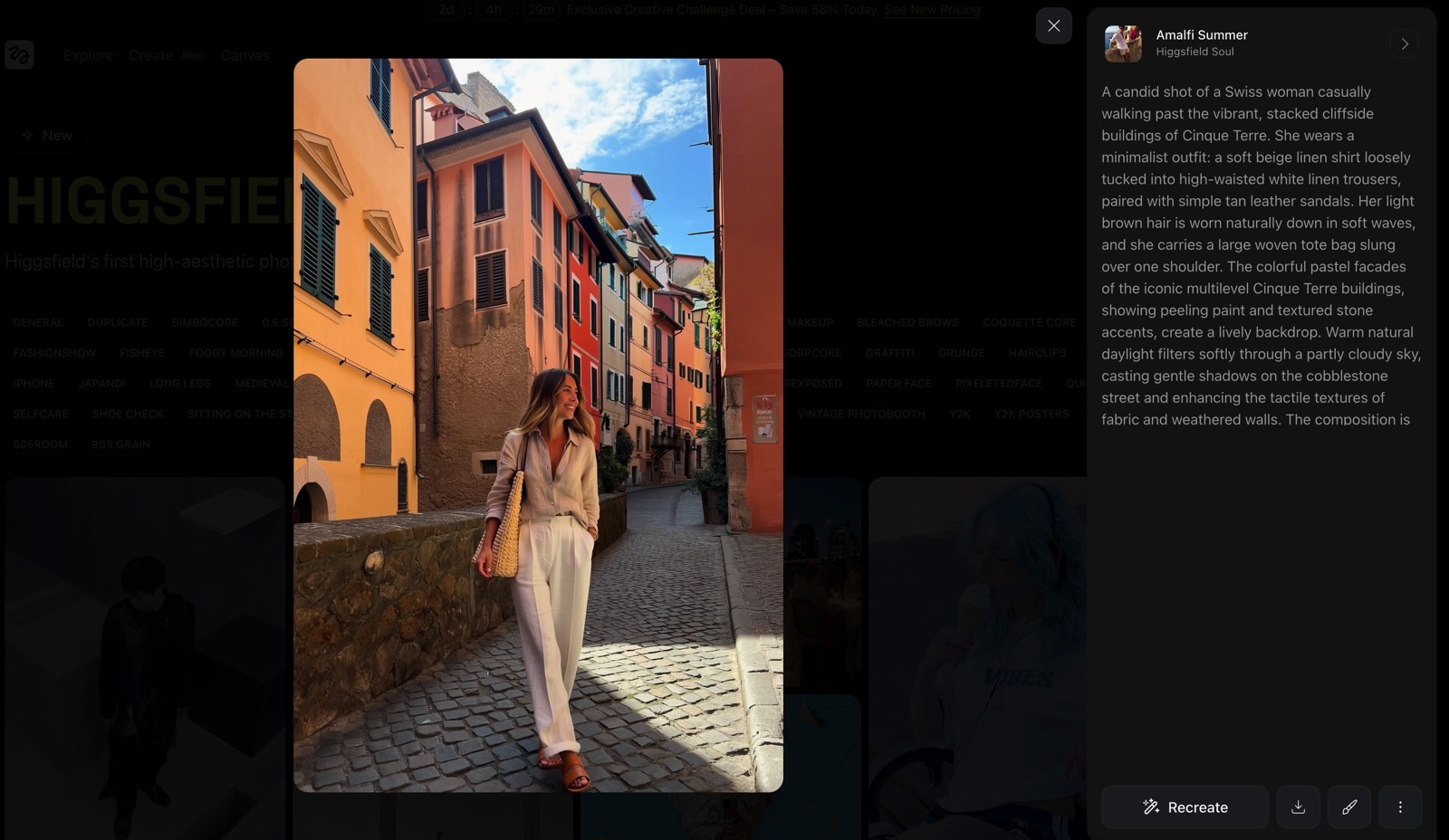Pick the GRAFFITI style tag

(x=889, y=353)
